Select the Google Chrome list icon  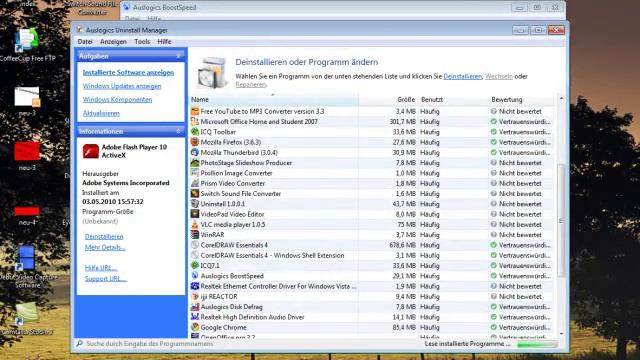(195, 327)
